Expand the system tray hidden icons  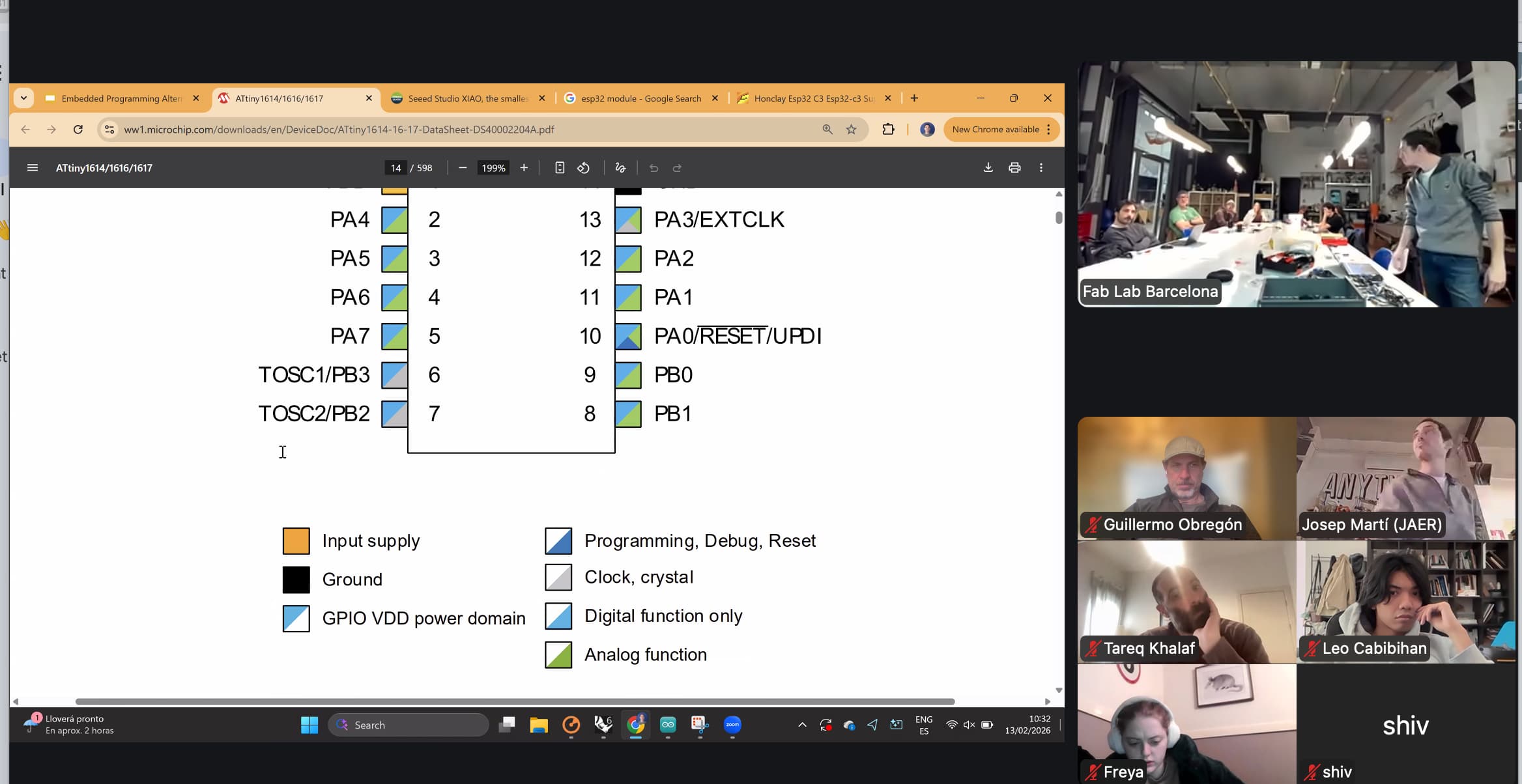tap(802, 725)
